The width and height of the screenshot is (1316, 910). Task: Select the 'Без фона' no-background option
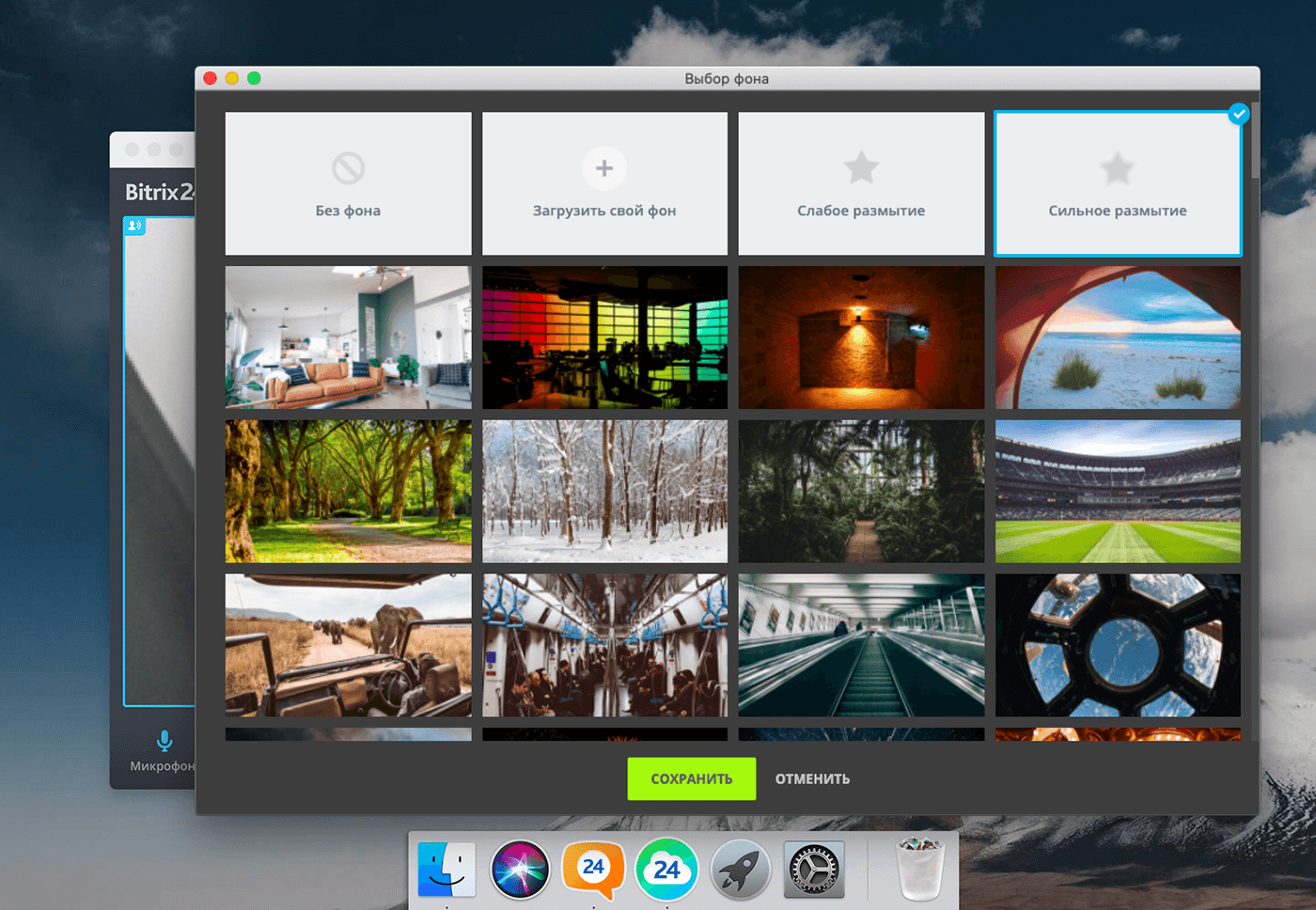pos(348,184)
